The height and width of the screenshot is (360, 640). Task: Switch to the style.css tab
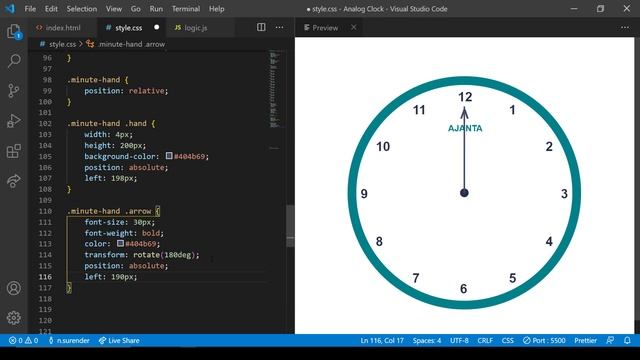click(131, 27)
